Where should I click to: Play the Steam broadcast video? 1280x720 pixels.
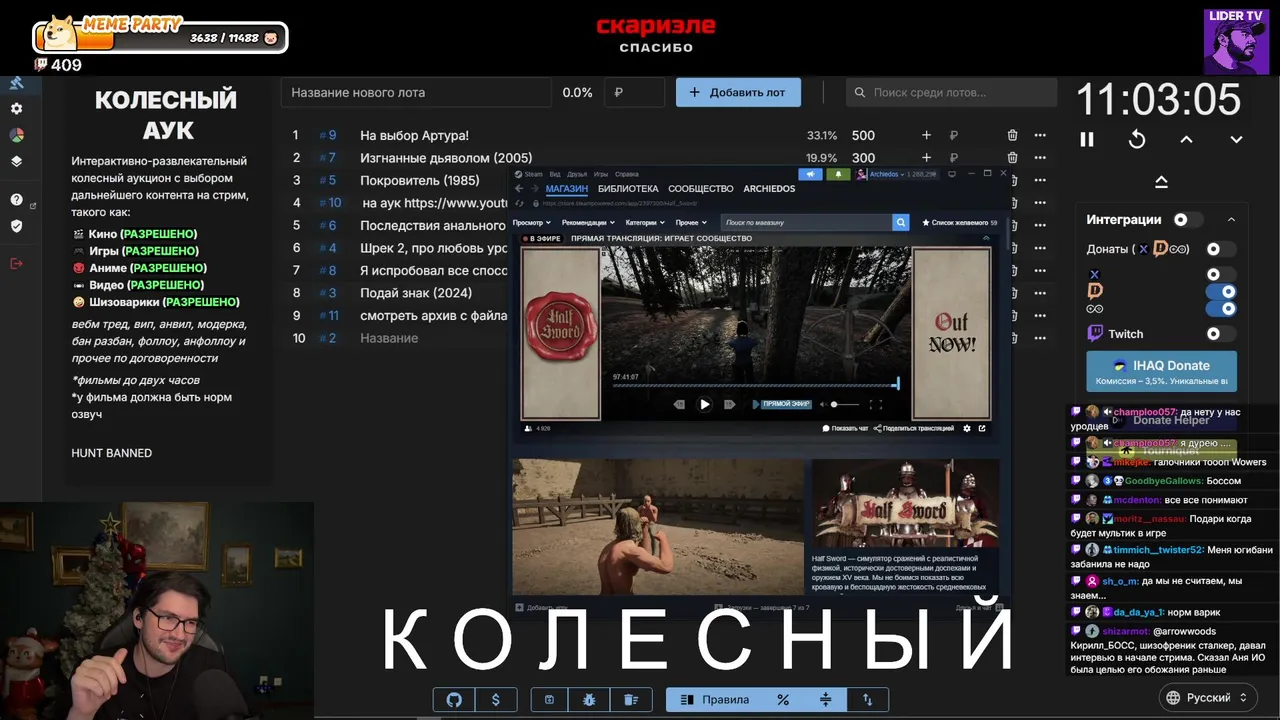pos(704,404)
